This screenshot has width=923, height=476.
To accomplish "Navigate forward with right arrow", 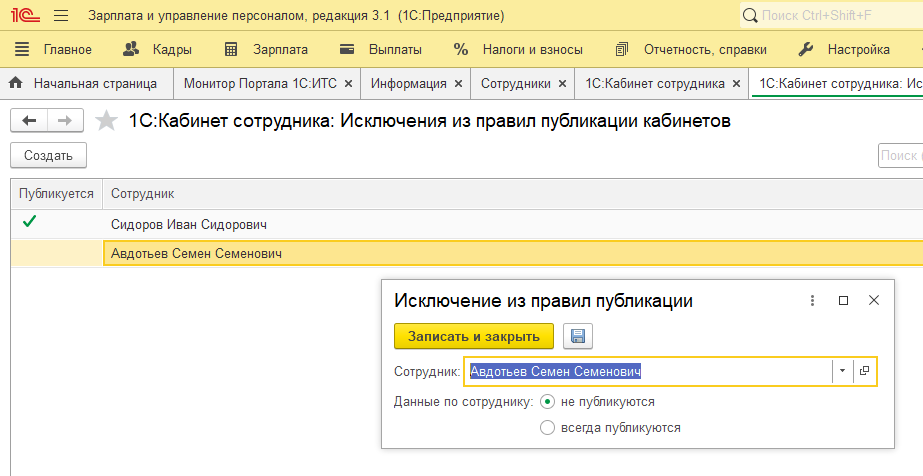I will coord(64,121).
